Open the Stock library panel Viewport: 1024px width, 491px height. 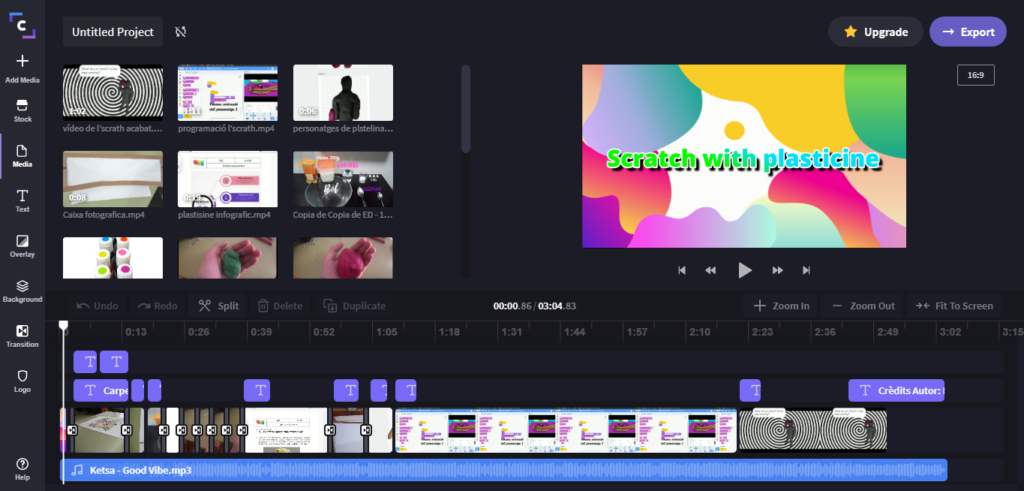click(x=22, y=110)
